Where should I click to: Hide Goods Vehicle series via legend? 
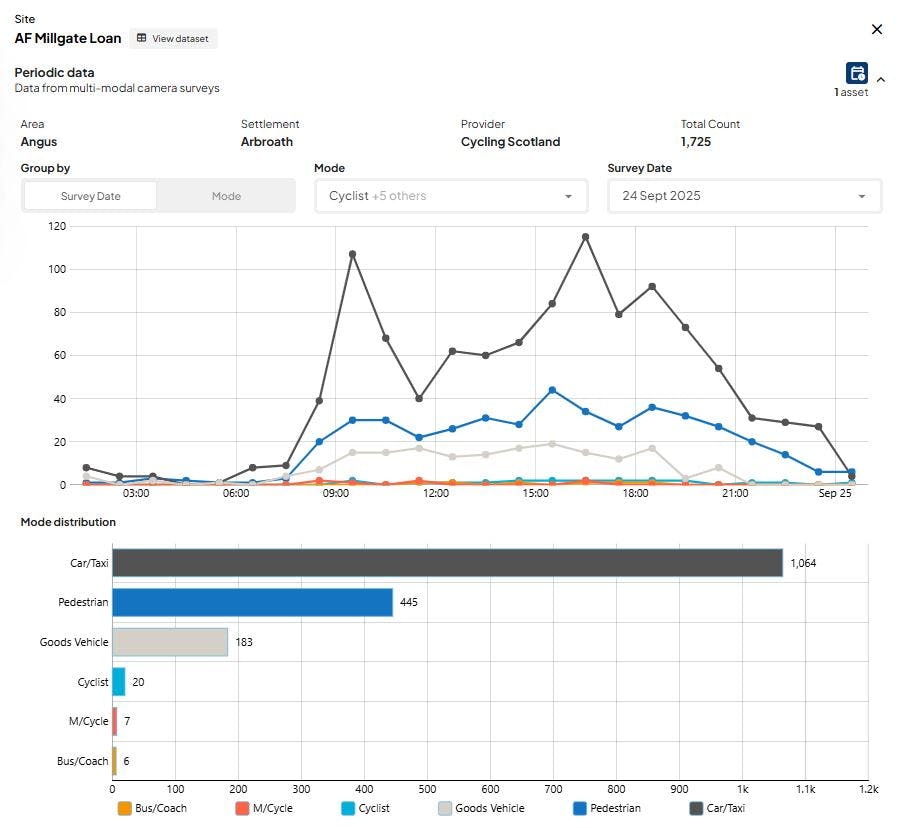(x=481, y=808)
